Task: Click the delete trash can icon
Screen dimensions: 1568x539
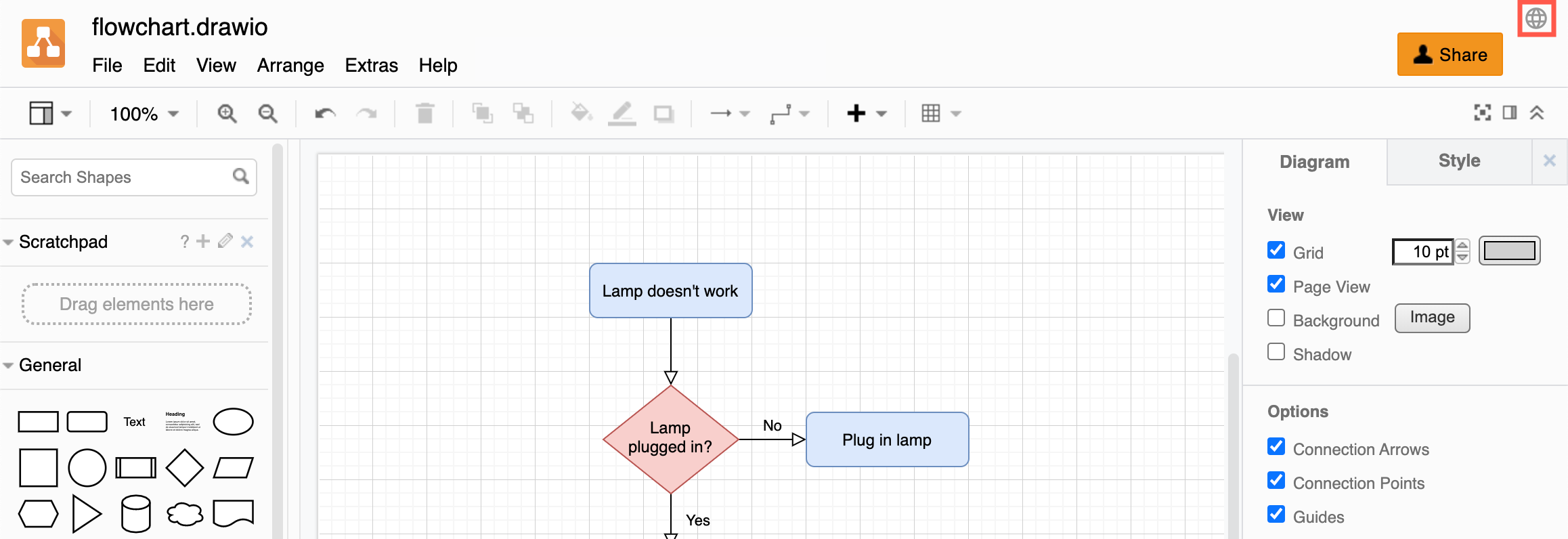Action: pos(424,114)
